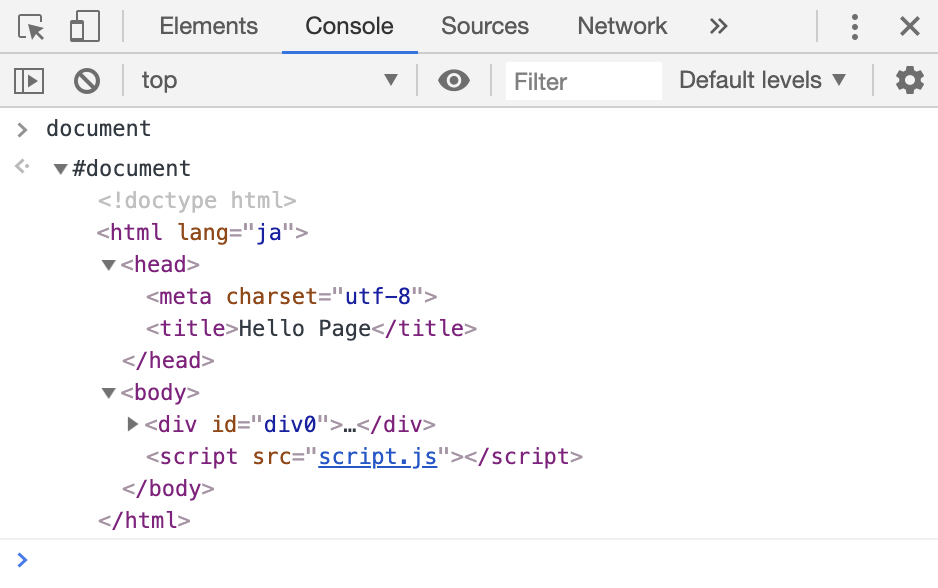The width and height of the screenshot is (938, 588).
Task: Open DevTools three-dot customize menu
Action: coord(854,27)
